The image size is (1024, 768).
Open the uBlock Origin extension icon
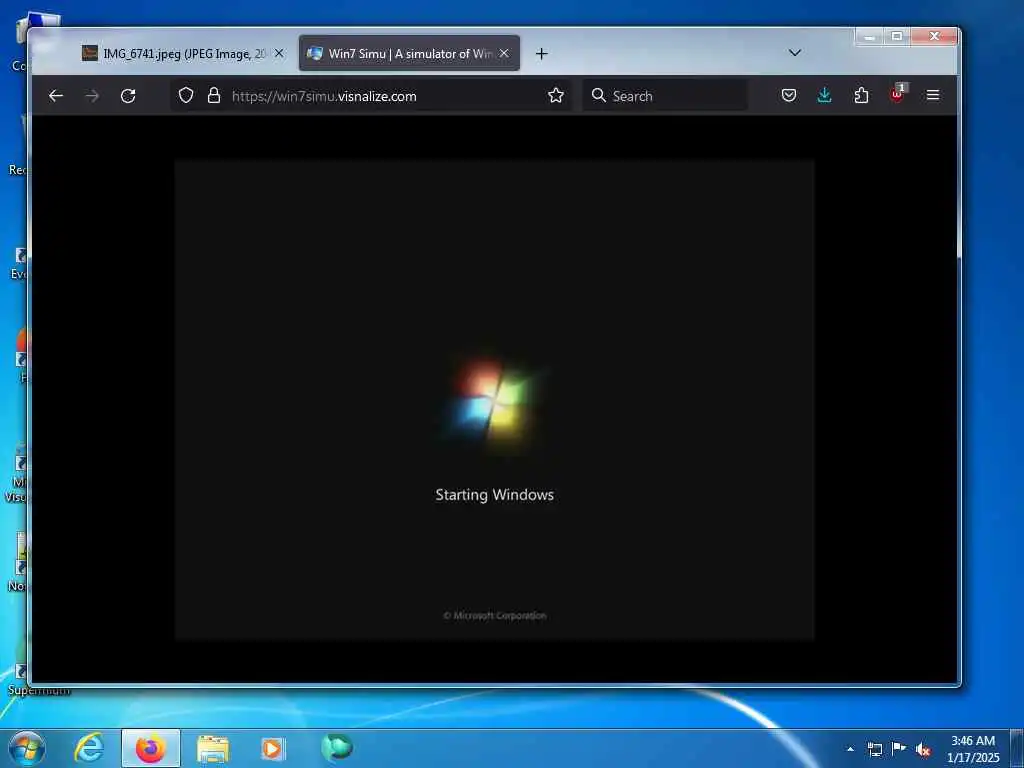point(897,94)
